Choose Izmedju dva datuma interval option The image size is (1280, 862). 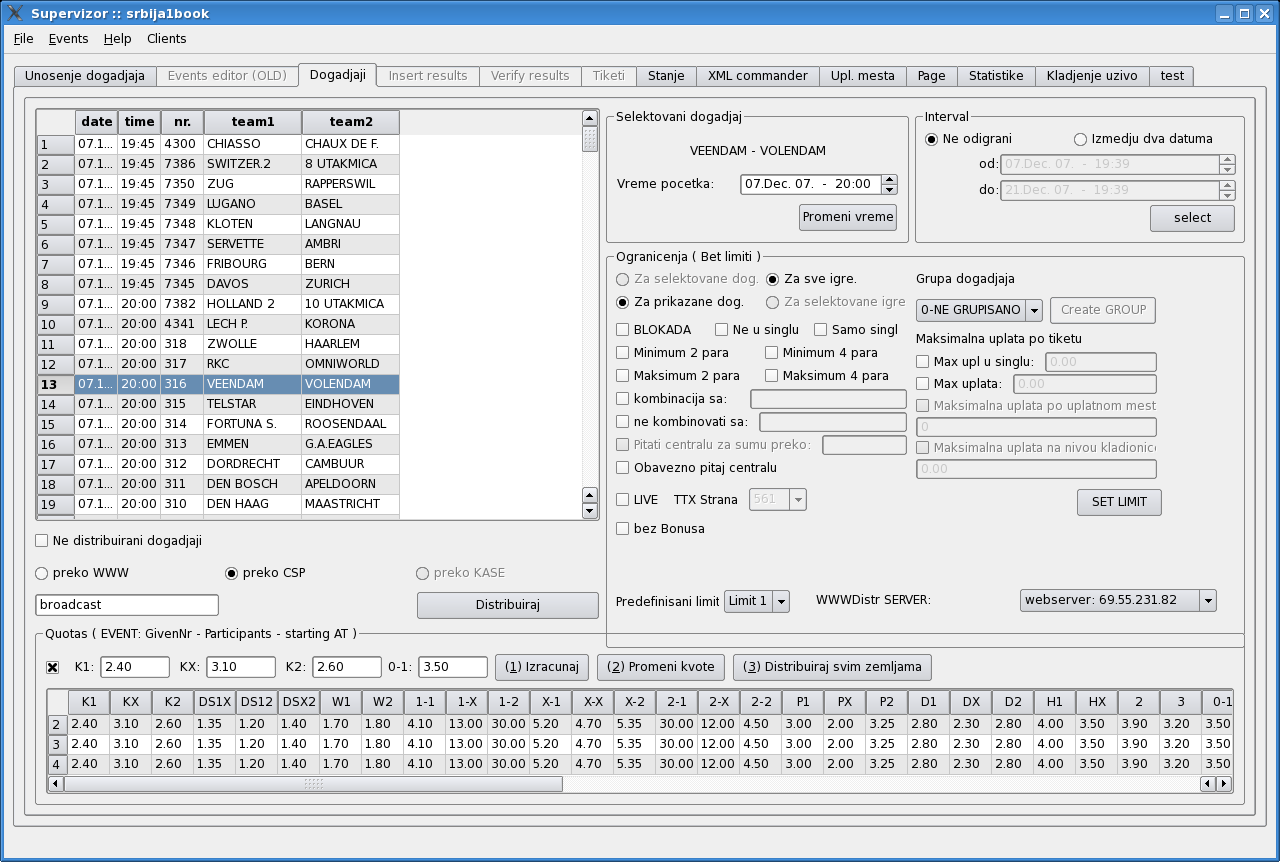[x=1080, y=139]
